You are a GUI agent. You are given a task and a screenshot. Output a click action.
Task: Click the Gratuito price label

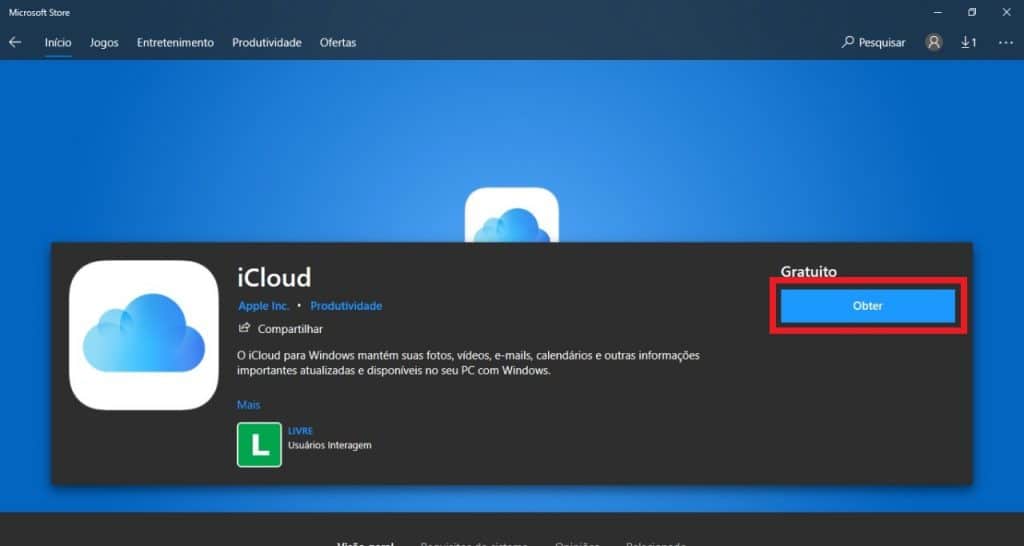[808, 272]
